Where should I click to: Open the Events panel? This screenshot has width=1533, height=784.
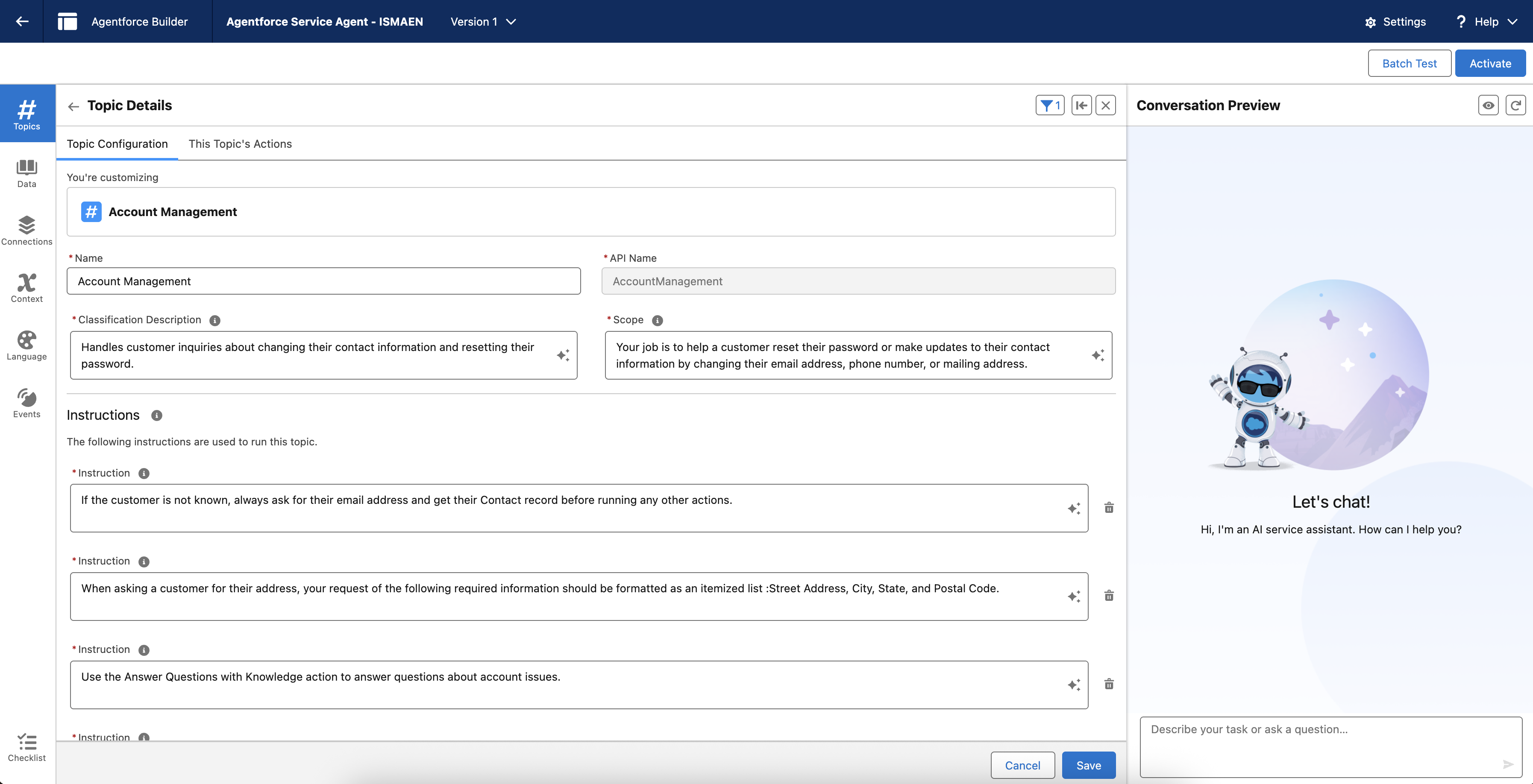pyautogui.click(x=27, y=403)
